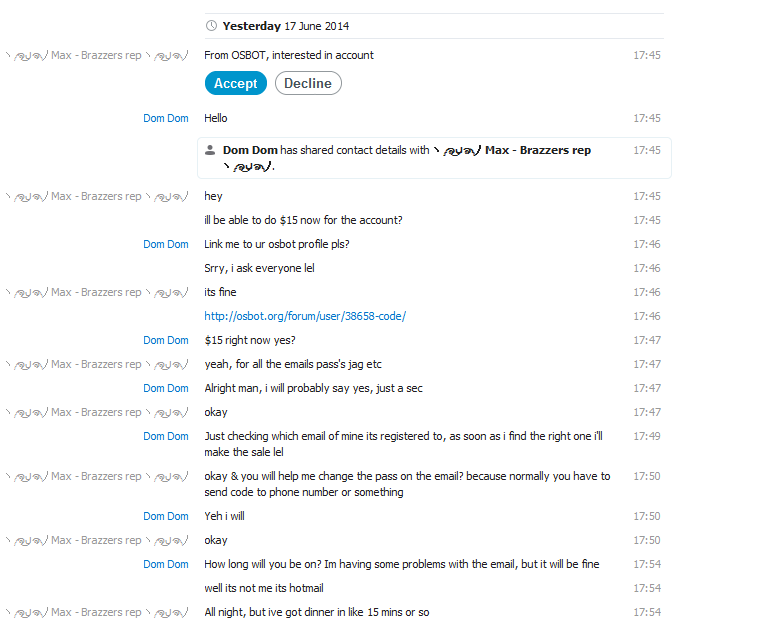The height and width of the screenshot is (628, 765).
Task: Click Dom Dom name beside 'Link me to ur osbot profile pls?'
Action: click(x=166, y=244)
